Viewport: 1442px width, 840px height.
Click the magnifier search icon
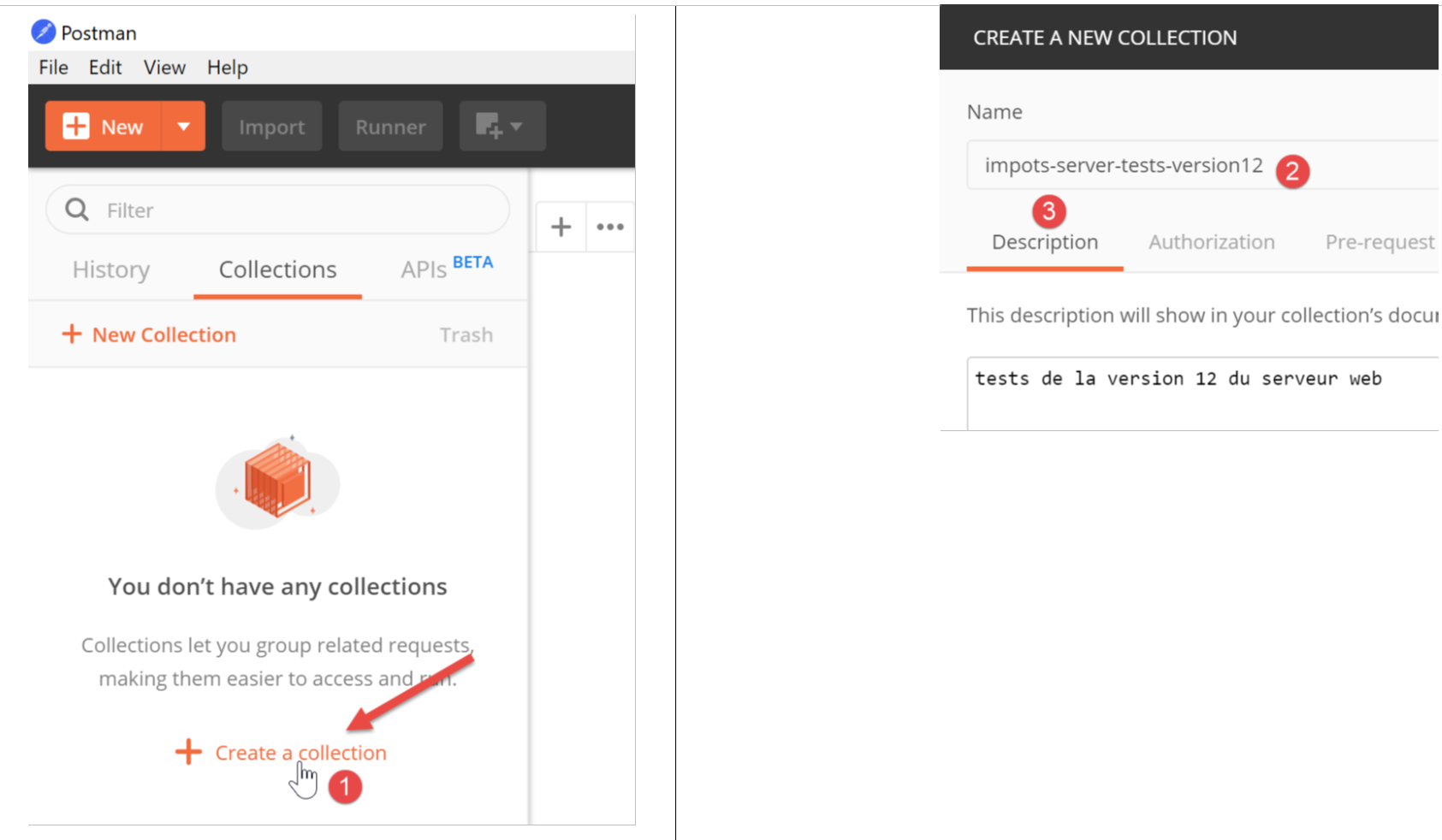(77, 210)
